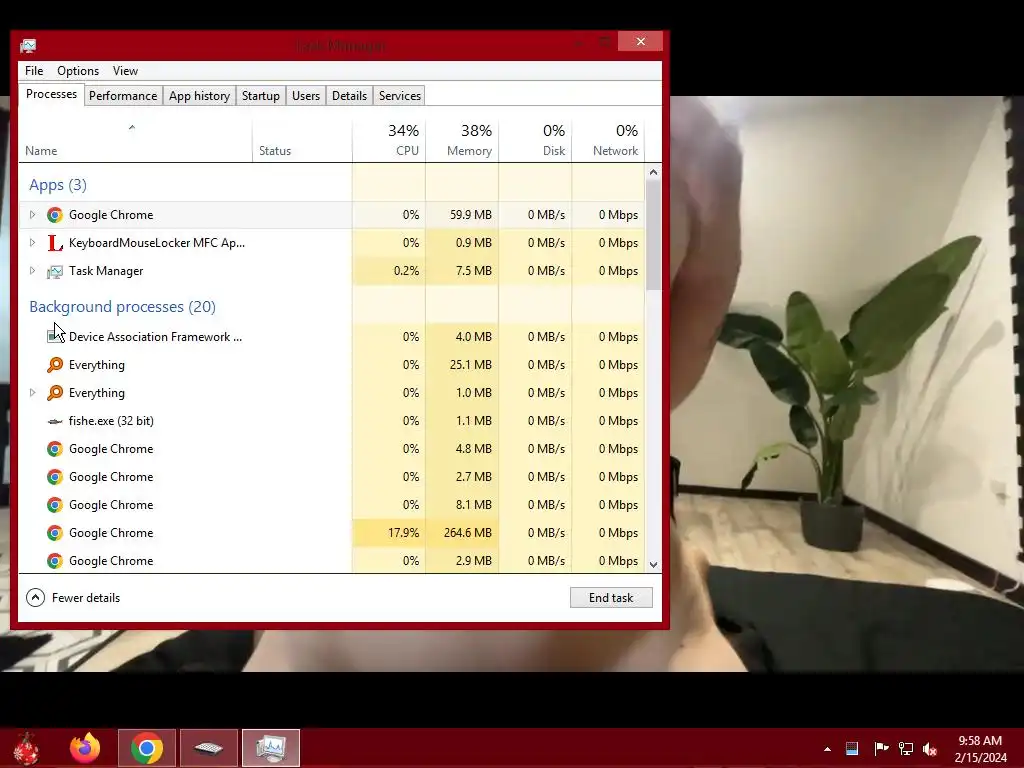Screen dimensions: 1024x768
Task: Collapse view with Fewer details arrow
Action: 35,598
